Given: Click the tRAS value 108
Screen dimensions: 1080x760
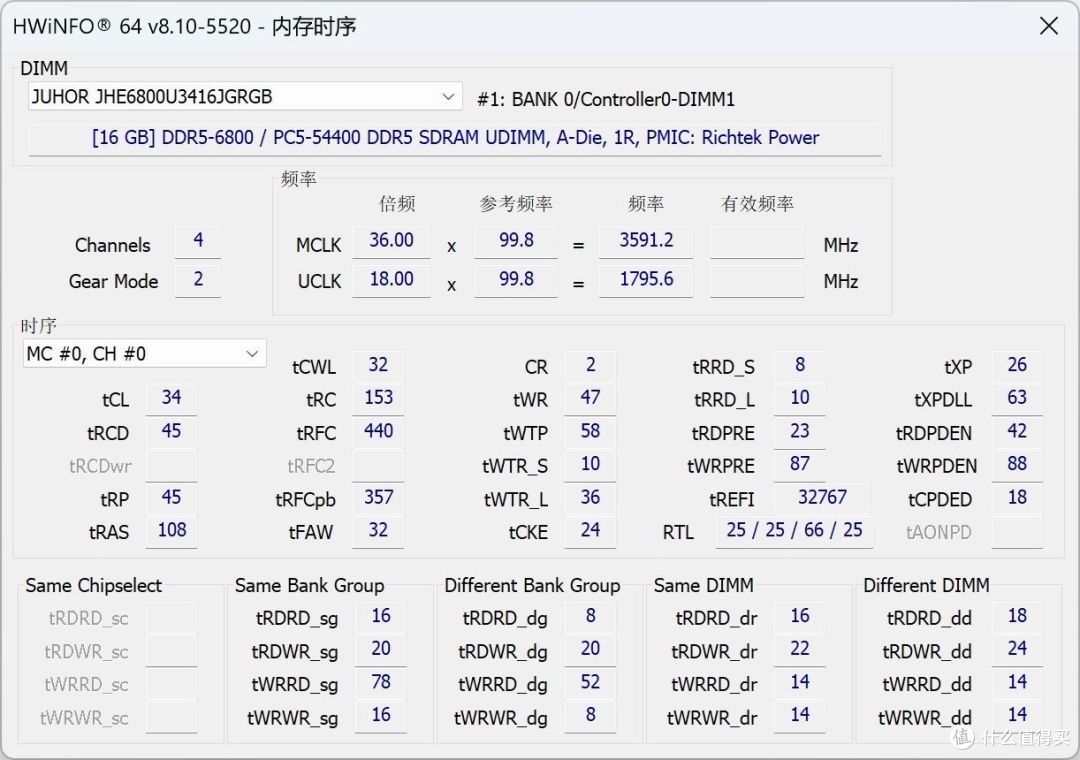Looking at the screenshot, I should click(172, 531).
